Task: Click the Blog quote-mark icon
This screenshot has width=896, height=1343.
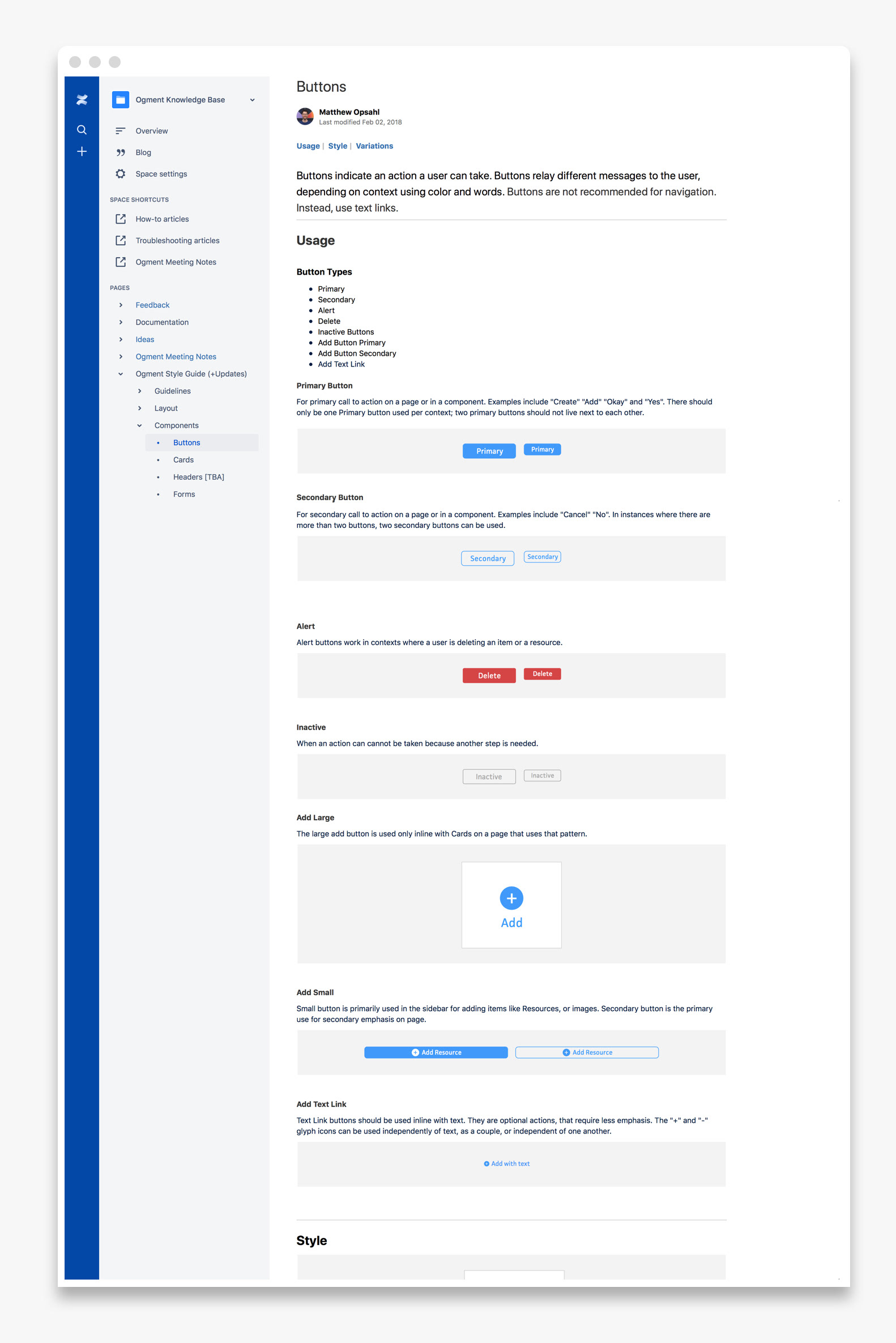Action: 121,152
